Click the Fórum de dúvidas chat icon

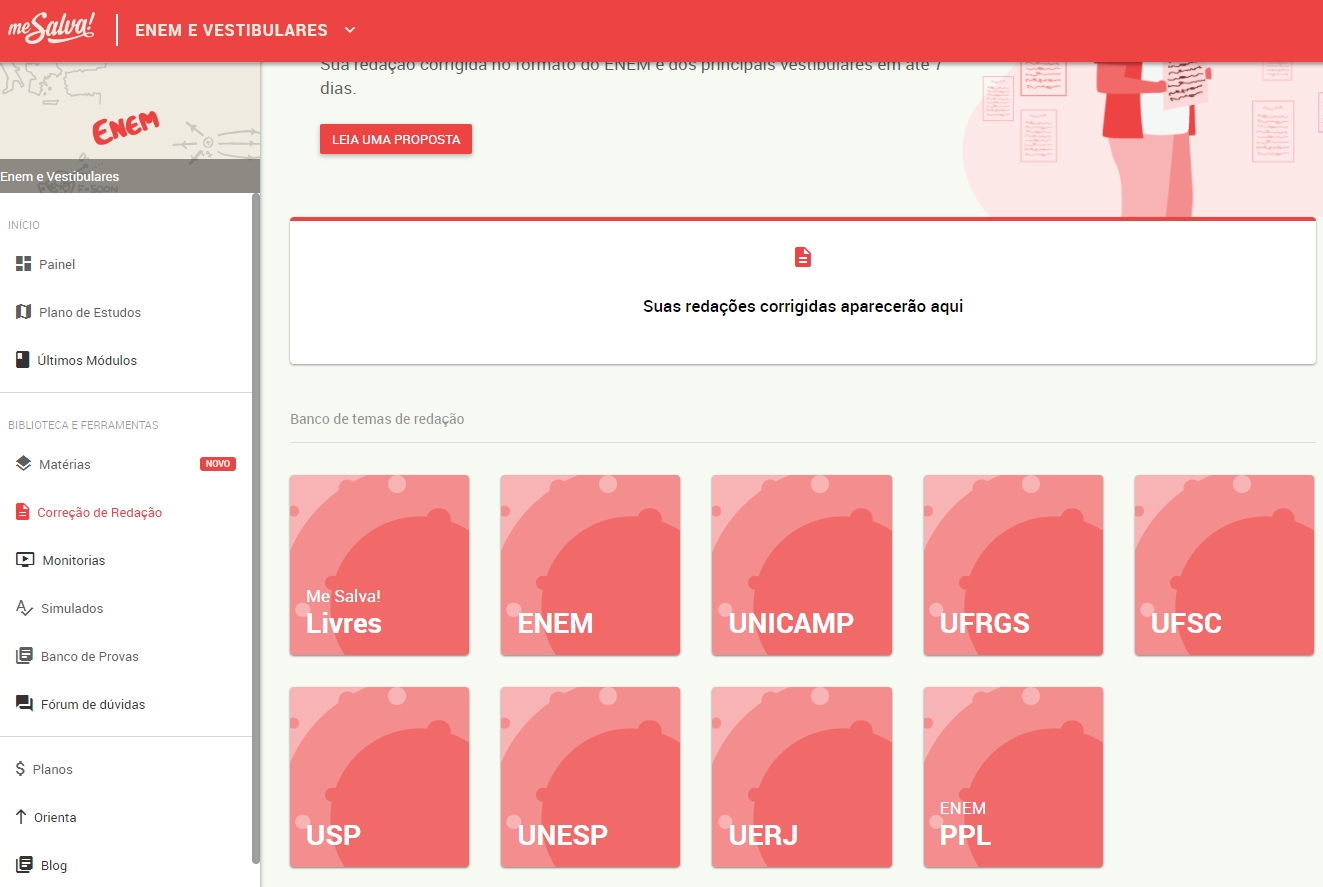(x=25, y=704)
